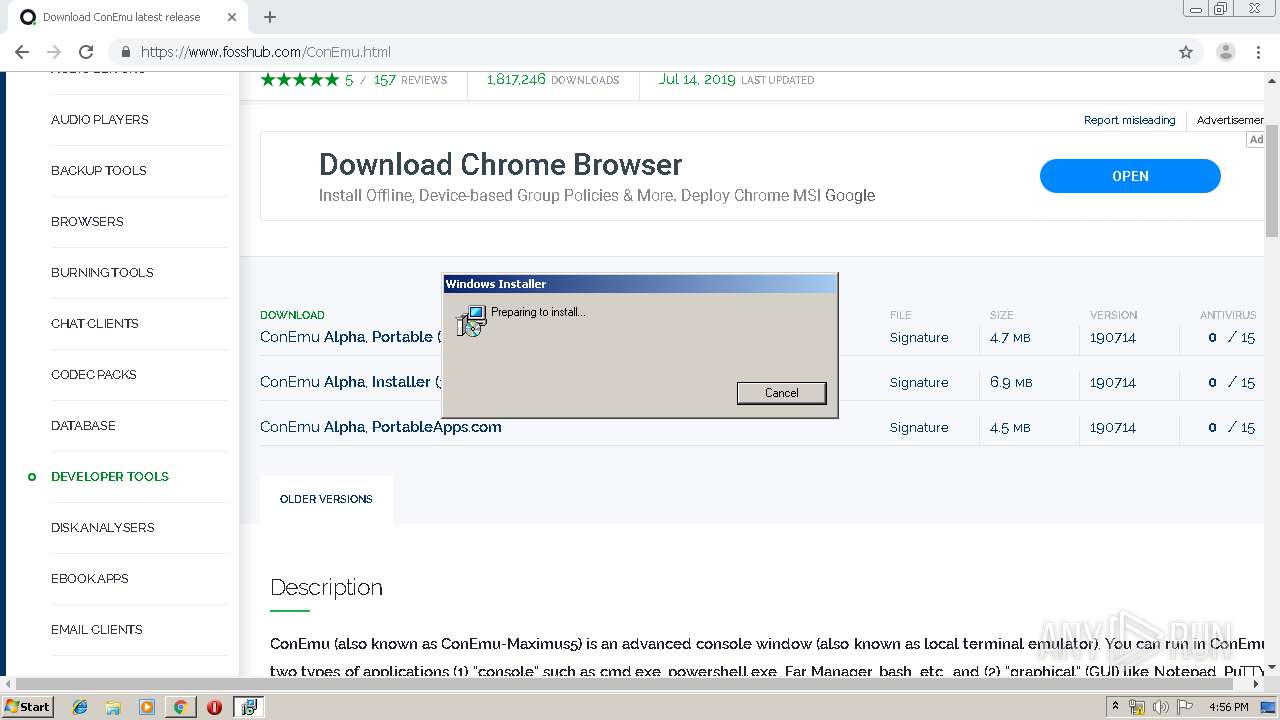Click the five-star rating

pos(300,80)
